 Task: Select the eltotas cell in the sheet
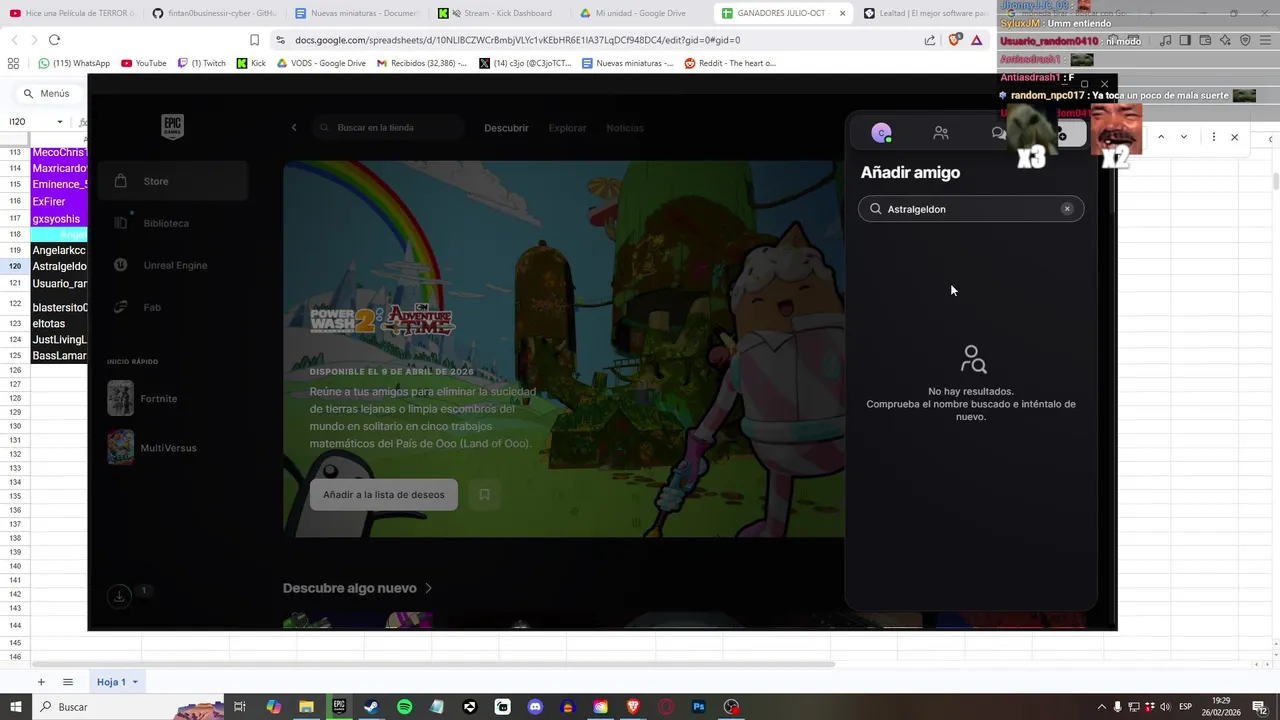59,324
